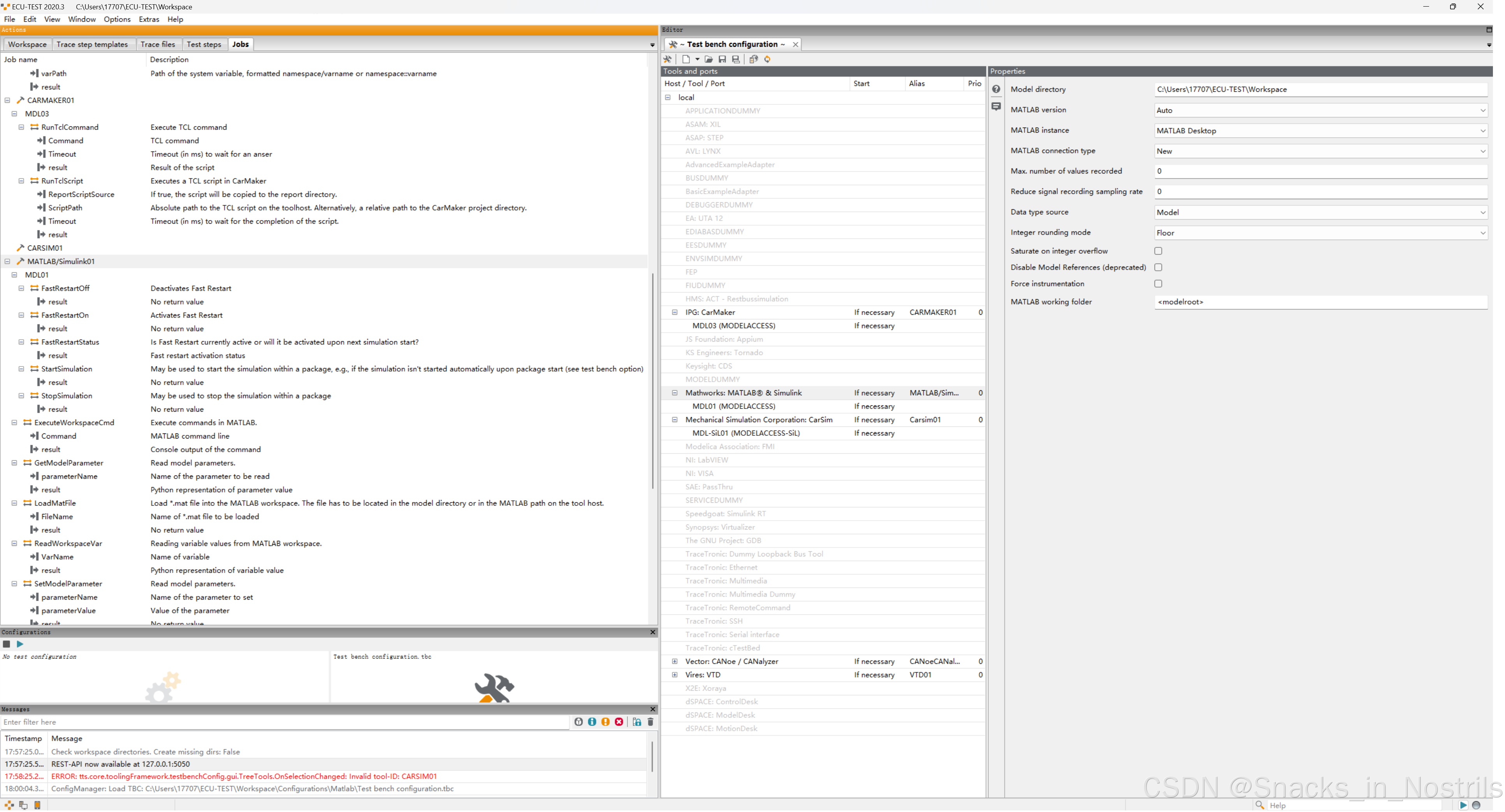The width and height of the screenshot is (1505, 812).
Task: Switch to the Trace step templates tab
Action: 92,44
